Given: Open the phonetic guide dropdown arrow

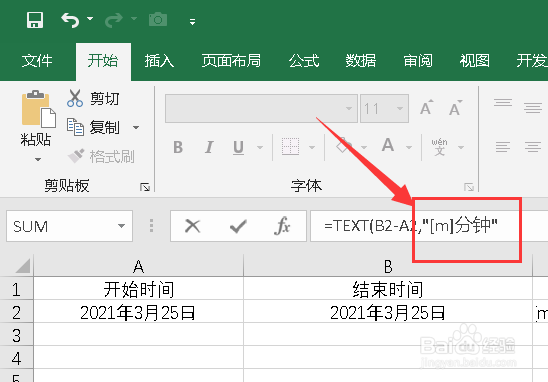Looking at the screenshot, I should tap(461, 147).
